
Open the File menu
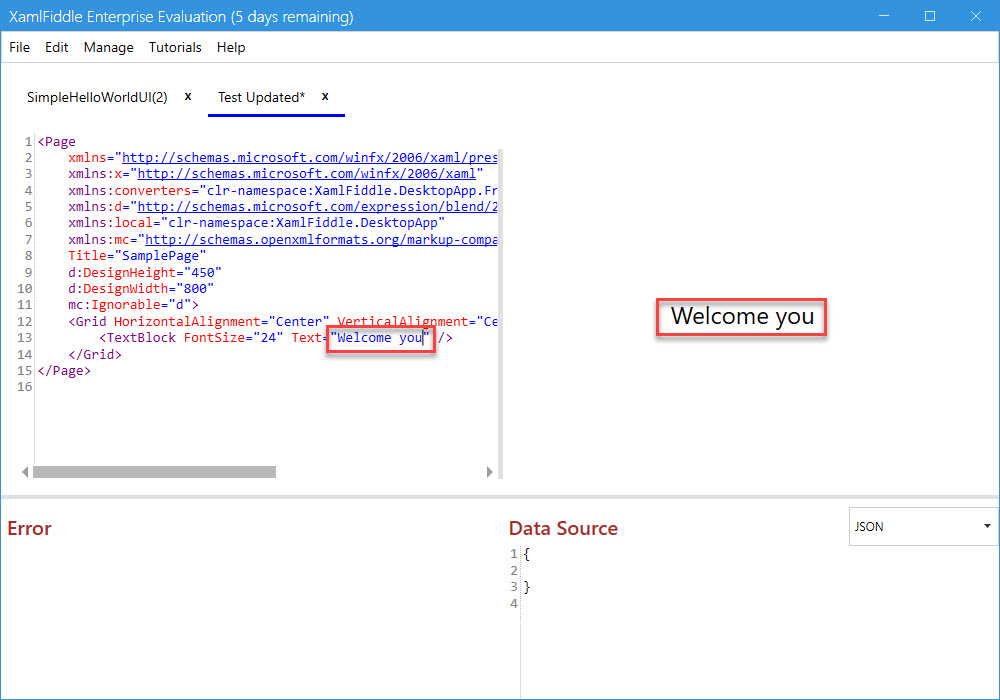(x=19, y=47)
